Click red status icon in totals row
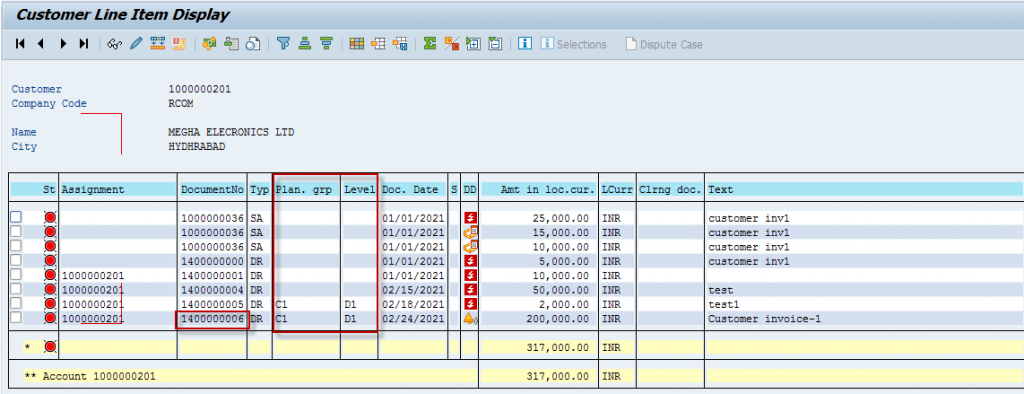The width and height of the screenshot is (1024, 394). [x=50, y=347]
